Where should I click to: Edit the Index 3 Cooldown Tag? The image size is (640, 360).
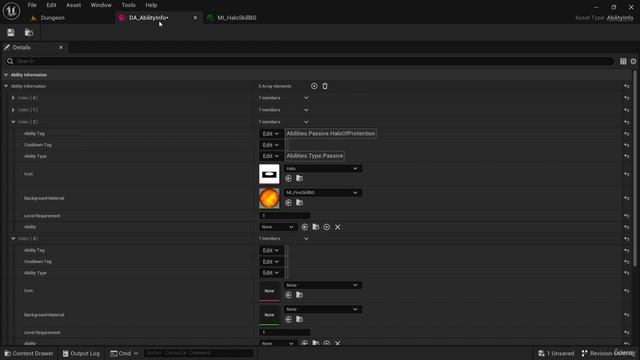coord(271,262)
